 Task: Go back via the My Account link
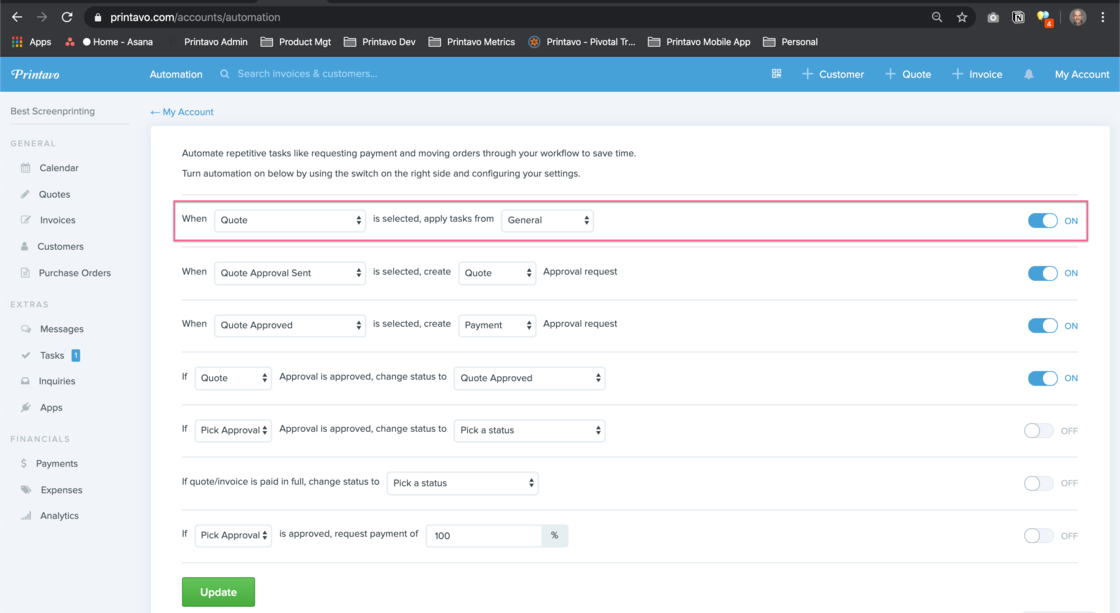pyautogui.click(x=182, y=112)
